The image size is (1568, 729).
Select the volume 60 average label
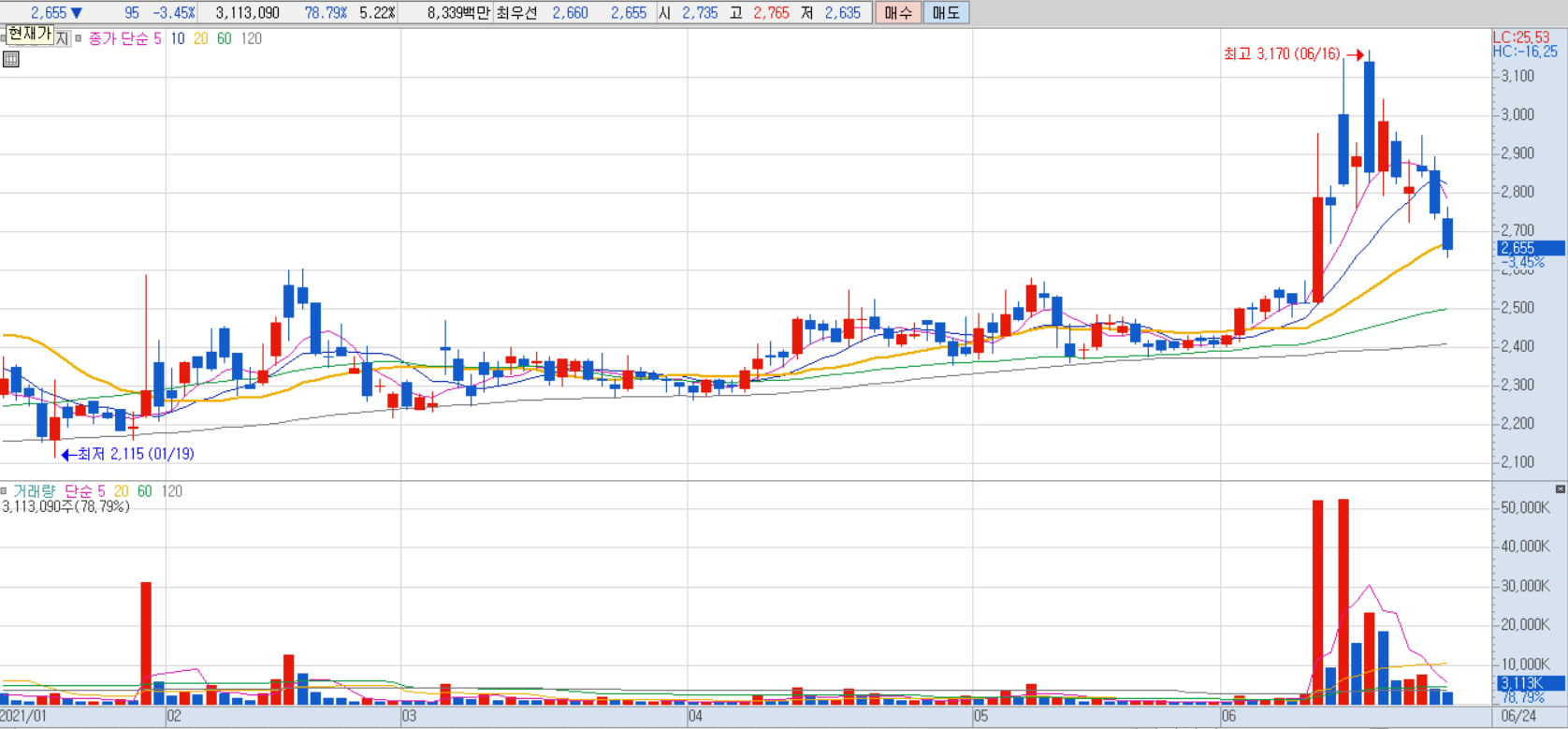pos(145,491)
